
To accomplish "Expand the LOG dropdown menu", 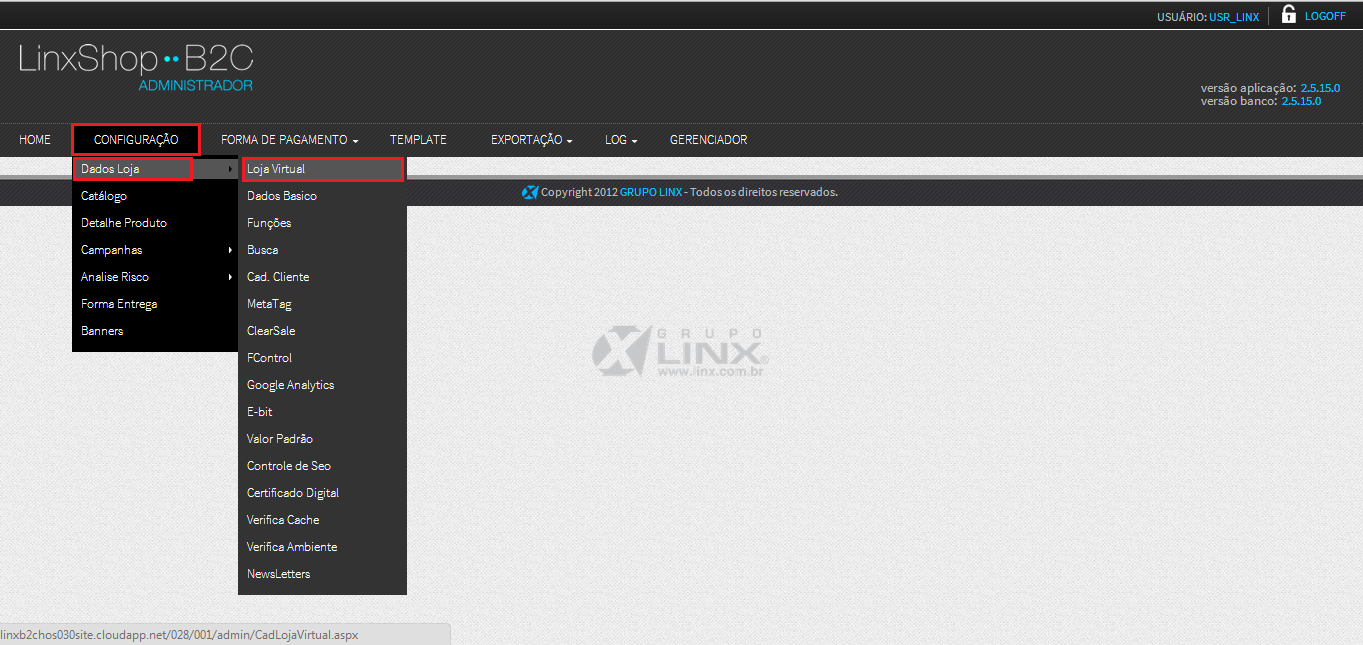I will pyautogui.click(x=621, y=140).
